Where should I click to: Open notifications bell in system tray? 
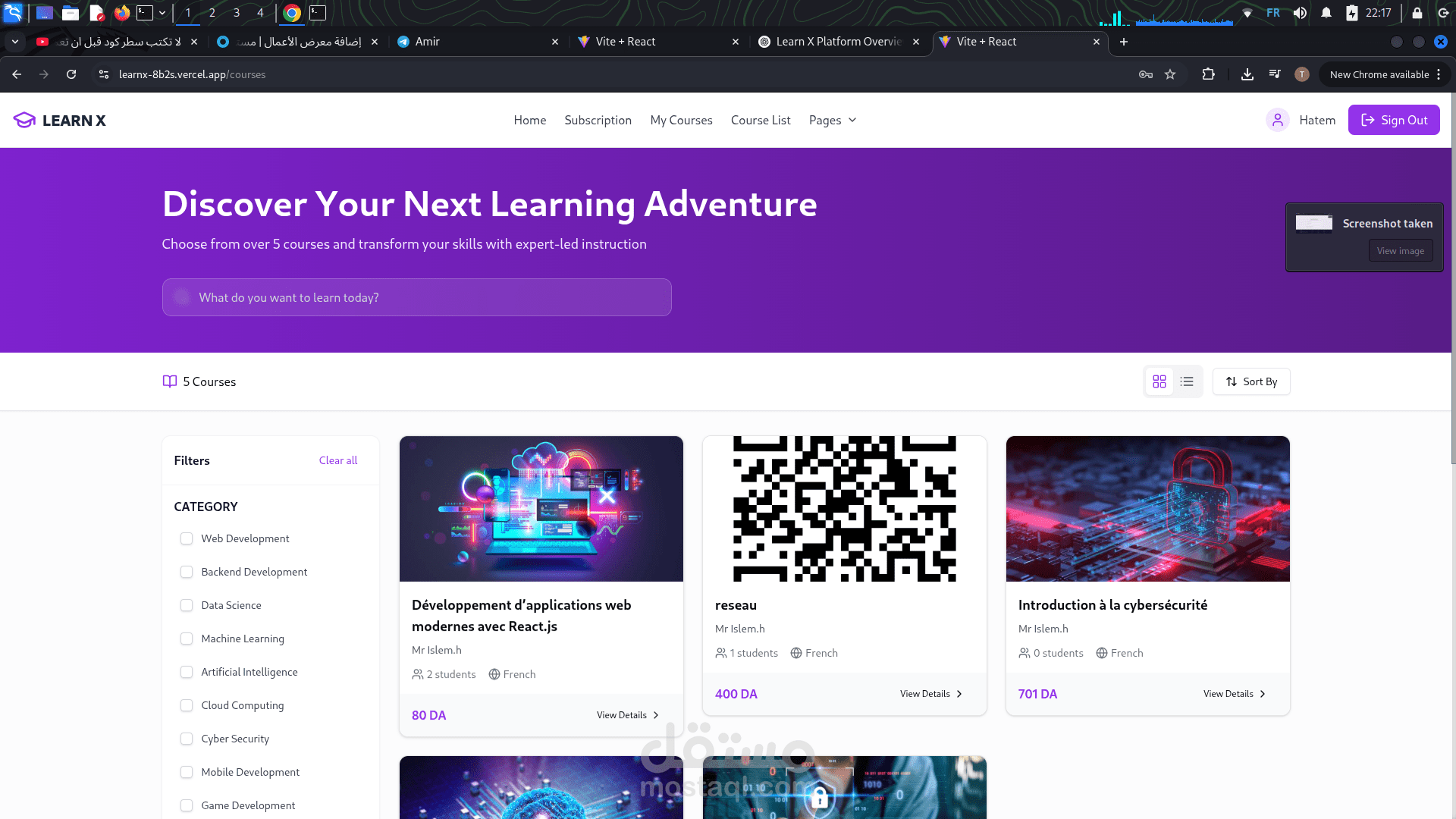[x=1326, y=13]
